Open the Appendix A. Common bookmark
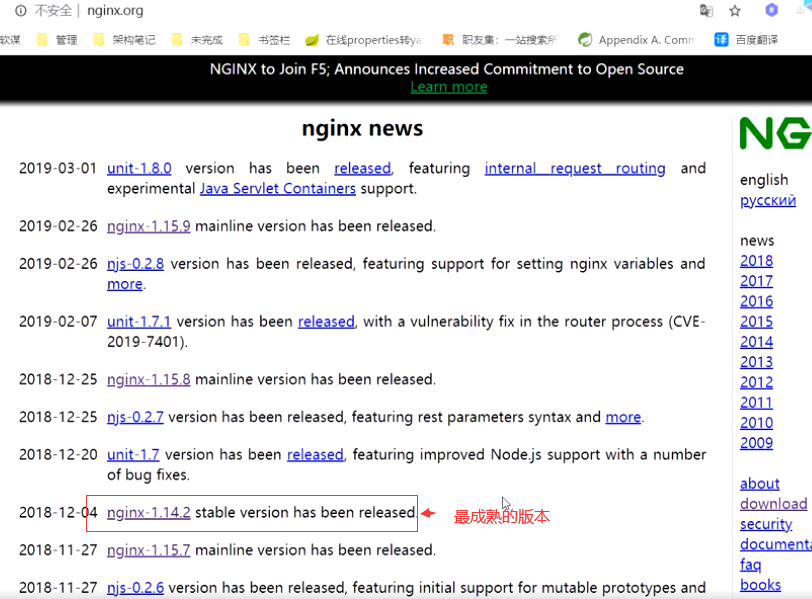The width and height of the screenshot is (812, 599). (x=636, y=40)
